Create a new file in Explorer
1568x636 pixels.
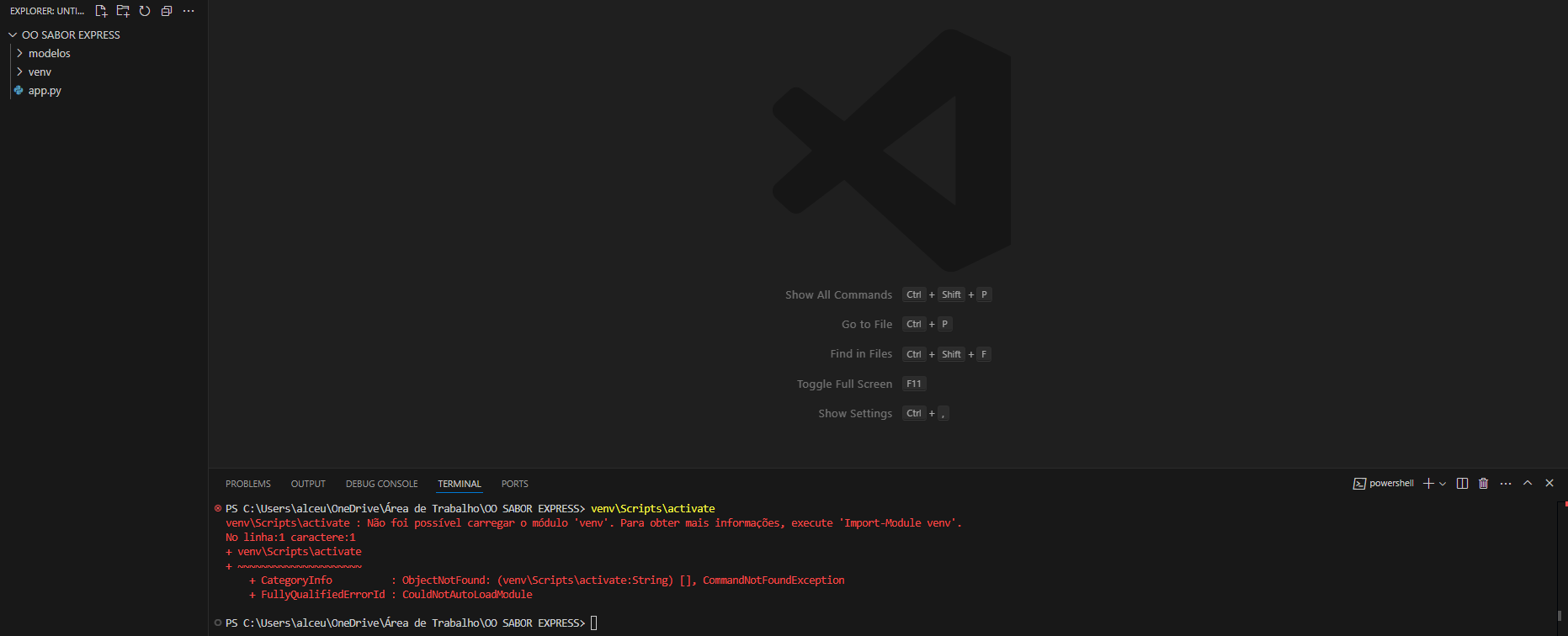(x=101, y=11)
